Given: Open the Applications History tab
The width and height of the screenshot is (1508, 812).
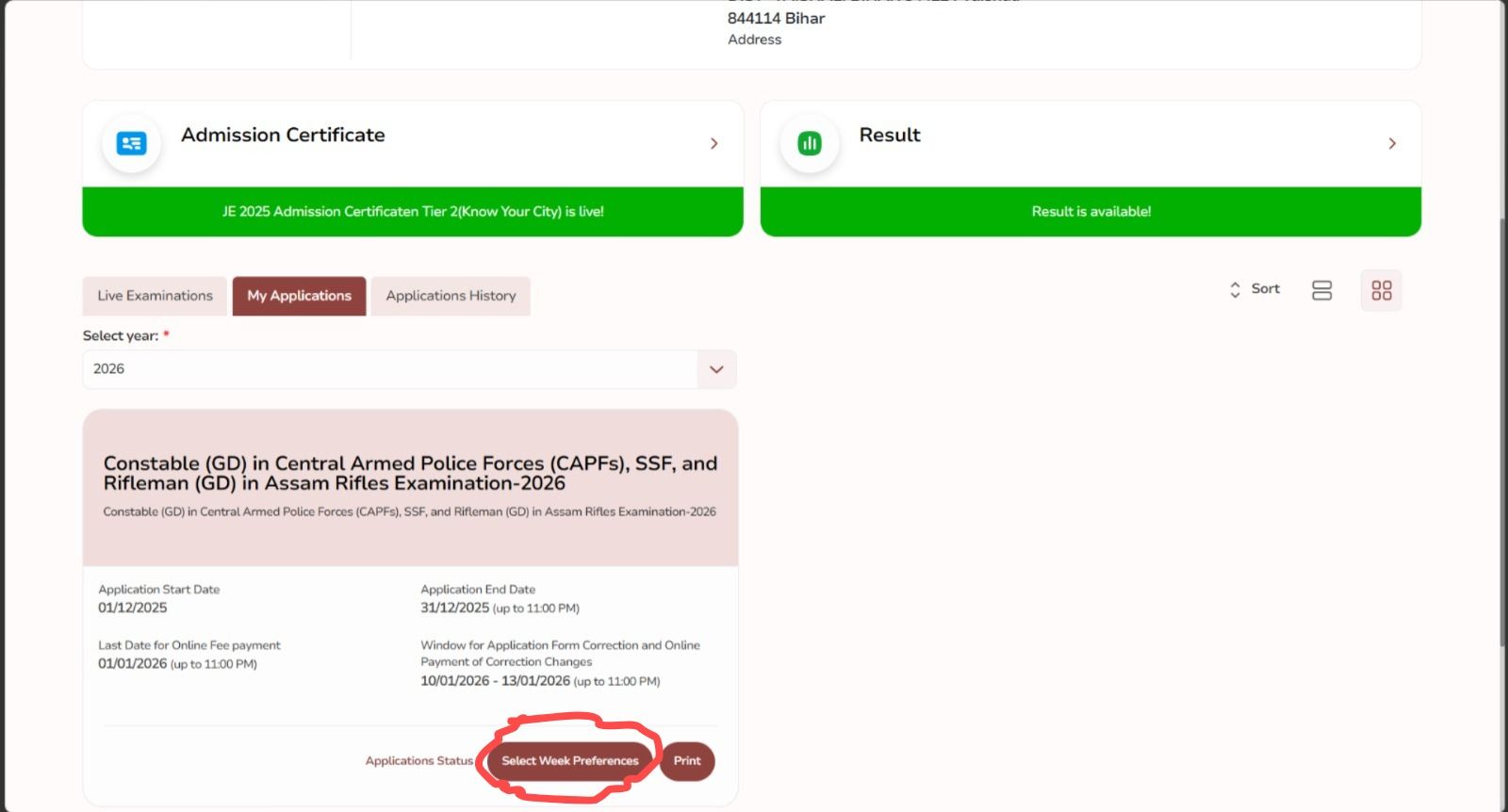Looking at the screenshot, I should pos(451,296).
